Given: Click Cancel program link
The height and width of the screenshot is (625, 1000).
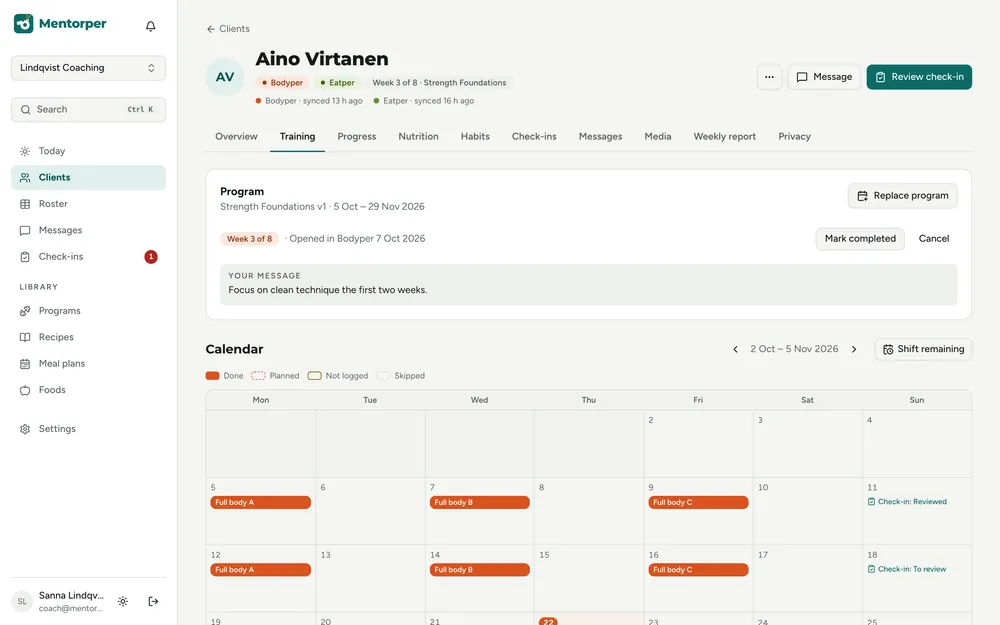Looking at the screenshot, I should coord(934,239).
